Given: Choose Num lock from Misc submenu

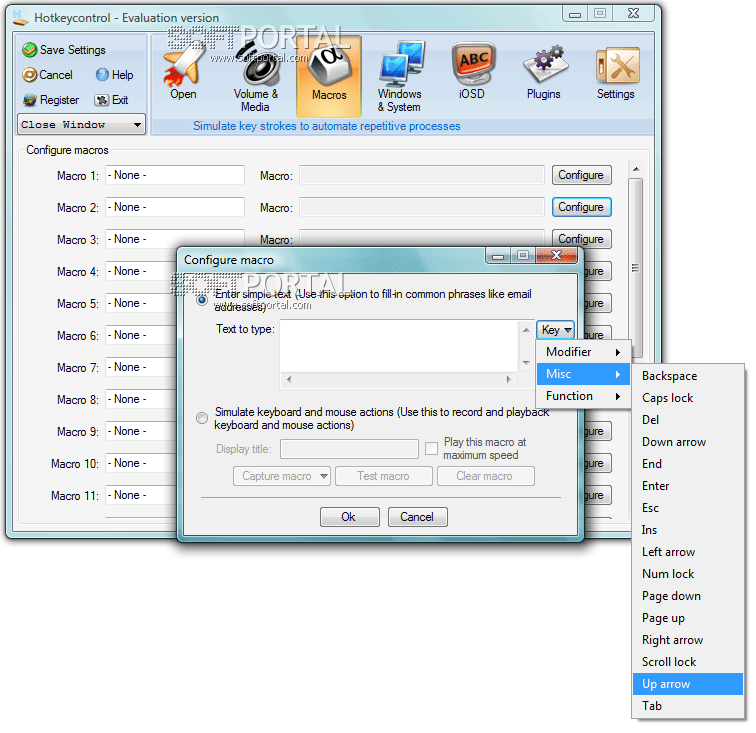Looking at the screenshot, I should tap(688, 574).
